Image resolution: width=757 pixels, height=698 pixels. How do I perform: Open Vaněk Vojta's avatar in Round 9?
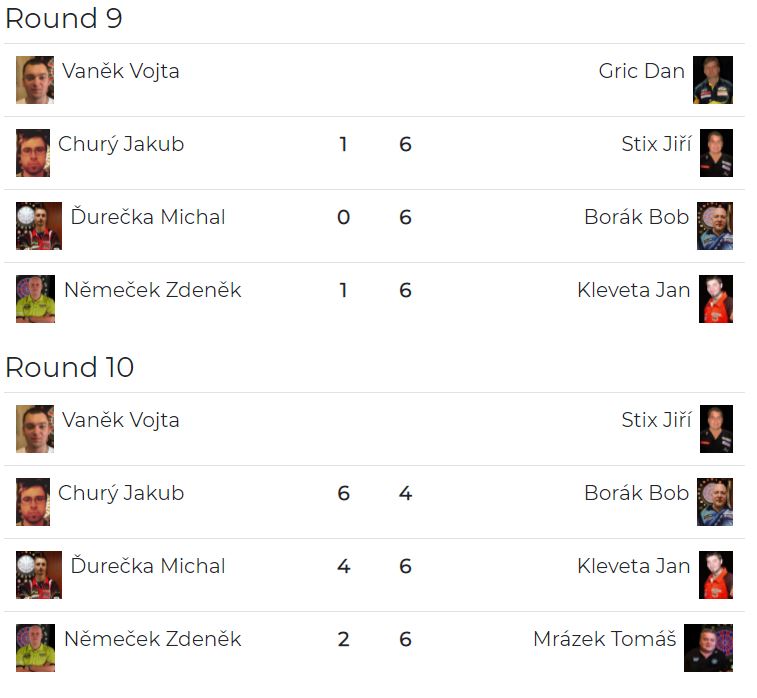coord(35,80)
